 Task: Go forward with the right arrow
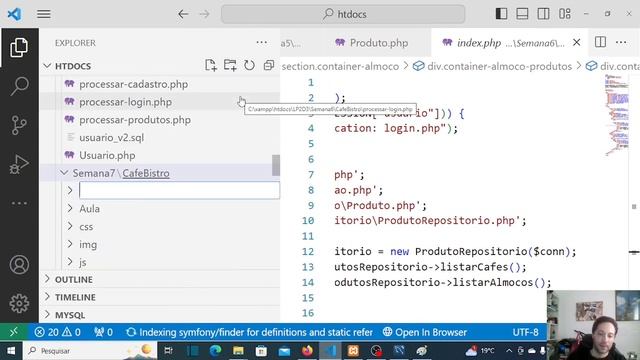(204, 14)
